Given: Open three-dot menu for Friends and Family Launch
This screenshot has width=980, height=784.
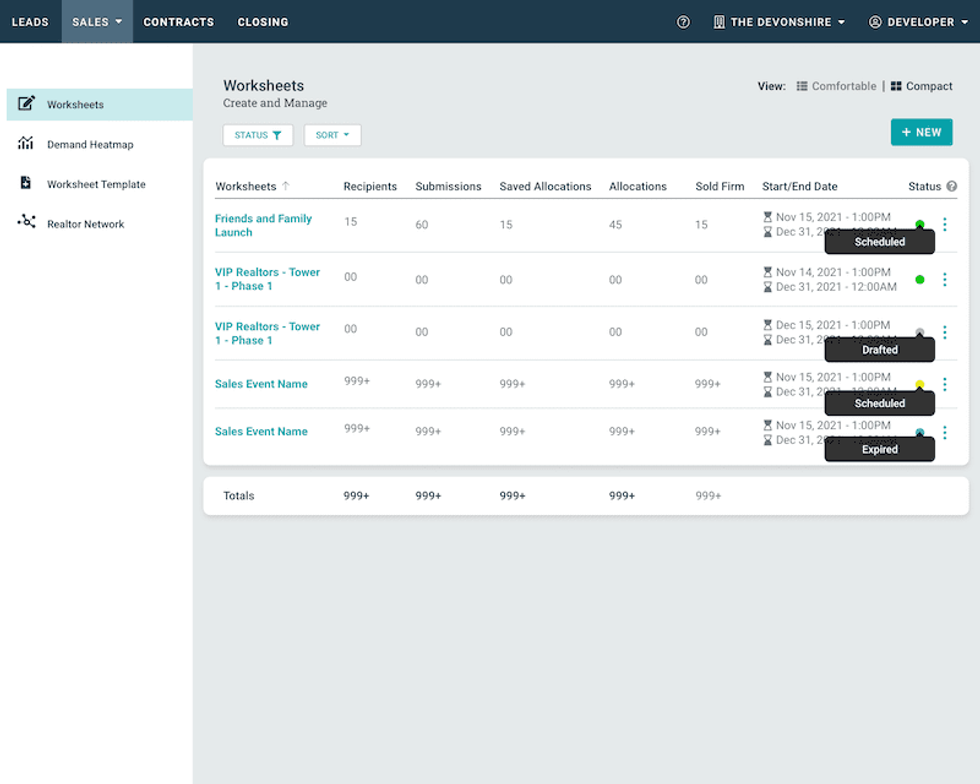Looking at the screenshot, I should point(944,225).
